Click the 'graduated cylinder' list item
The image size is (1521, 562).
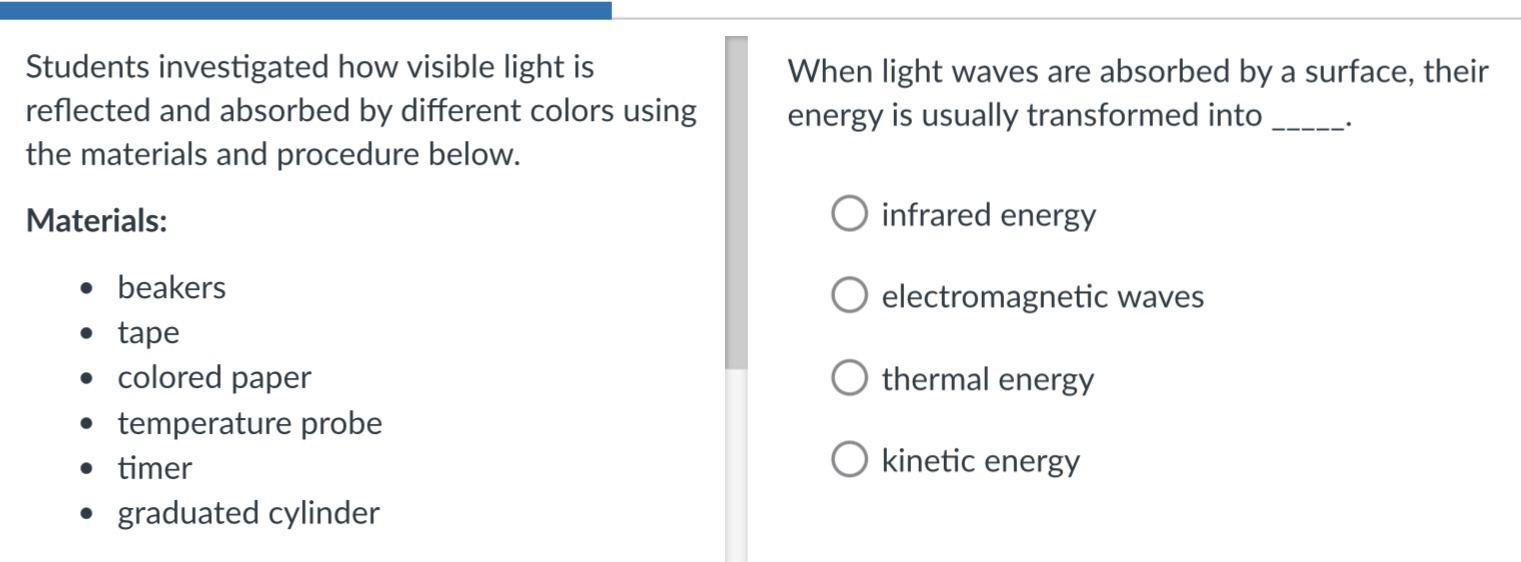click(249, 514)
